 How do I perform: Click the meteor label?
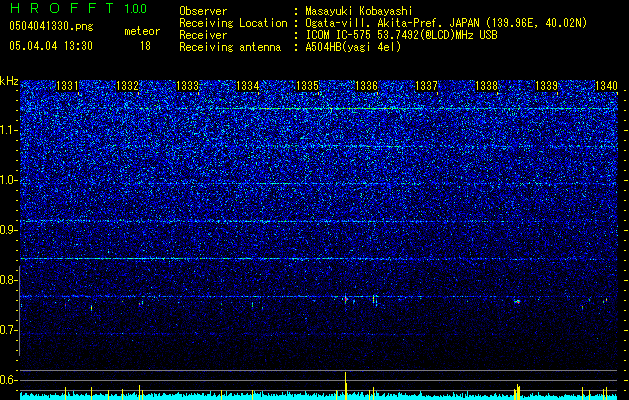pos(142,31)
